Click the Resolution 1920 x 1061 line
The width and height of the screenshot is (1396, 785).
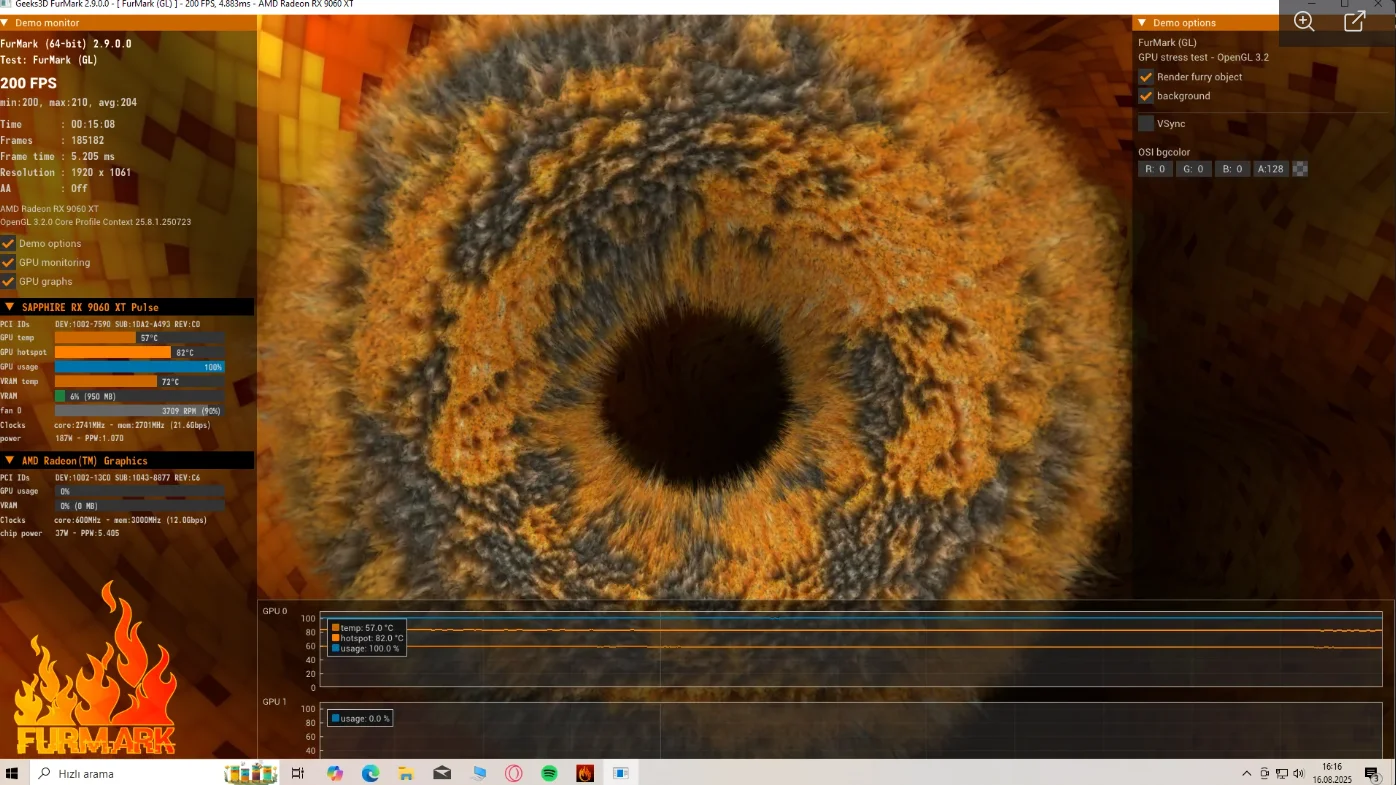coord(66,172)
